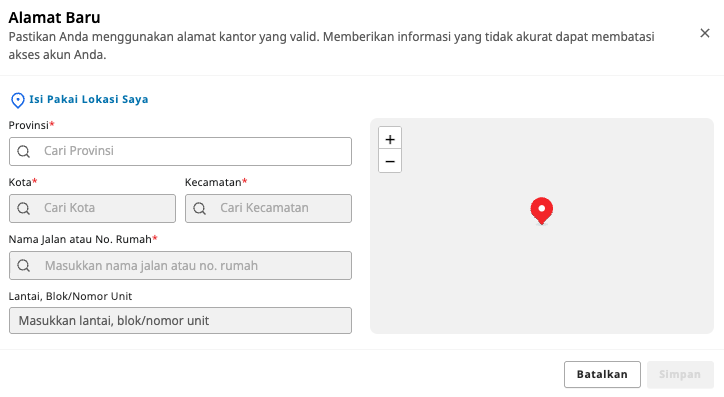Image resolution: width=724 pixels, height=397 pixels.
Task: Focus the Cari Provinsi search field
Action: 180,151
